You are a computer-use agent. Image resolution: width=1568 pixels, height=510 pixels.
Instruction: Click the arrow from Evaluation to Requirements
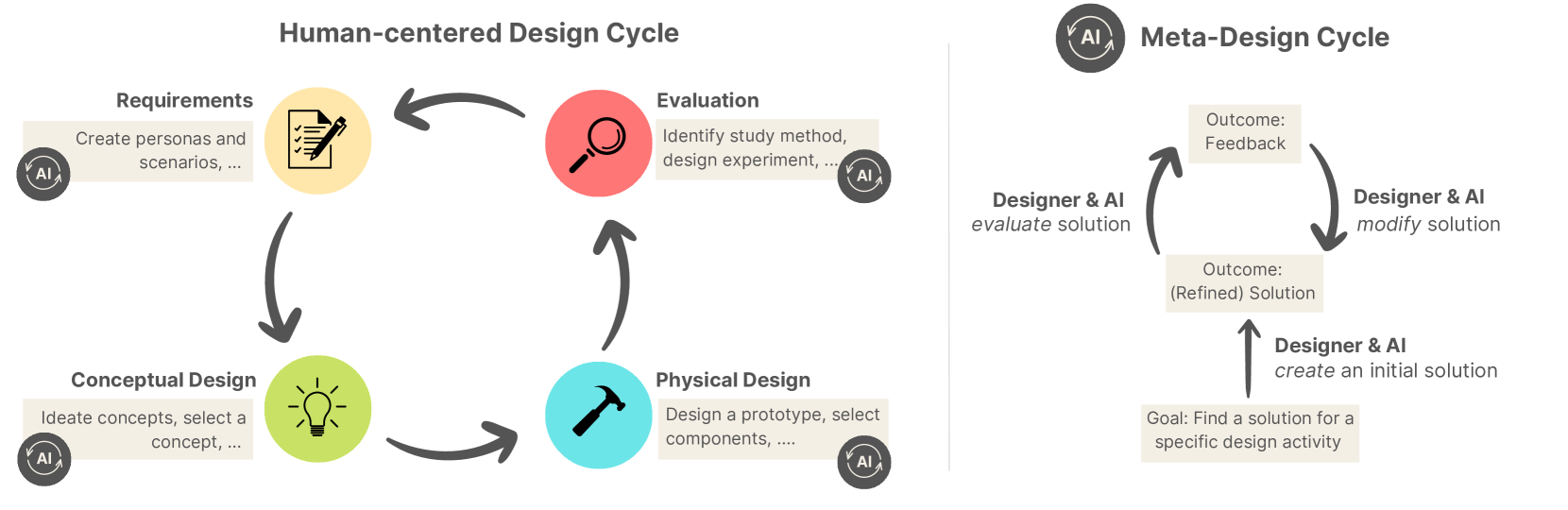458,108
